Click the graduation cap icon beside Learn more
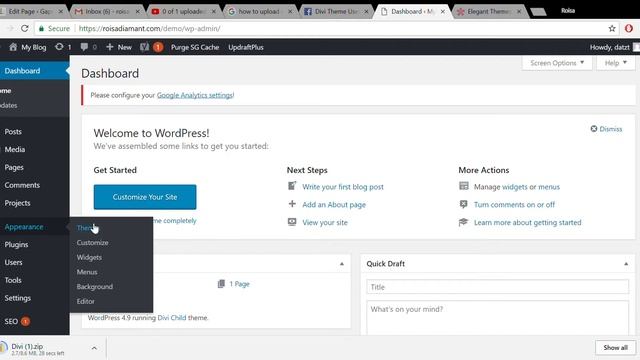Viewport: 640px width, 360px height. tap(463, 222)
